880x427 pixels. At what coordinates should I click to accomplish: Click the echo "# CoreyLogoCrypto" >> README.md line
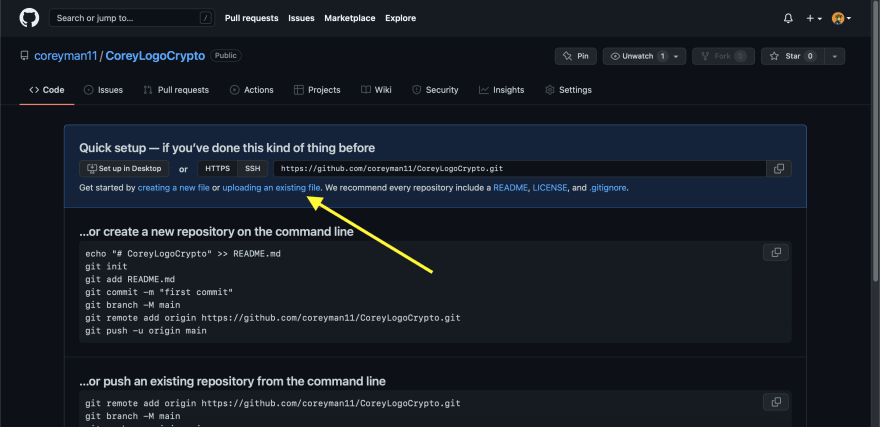pyautogui.click(x=183, y=254)
